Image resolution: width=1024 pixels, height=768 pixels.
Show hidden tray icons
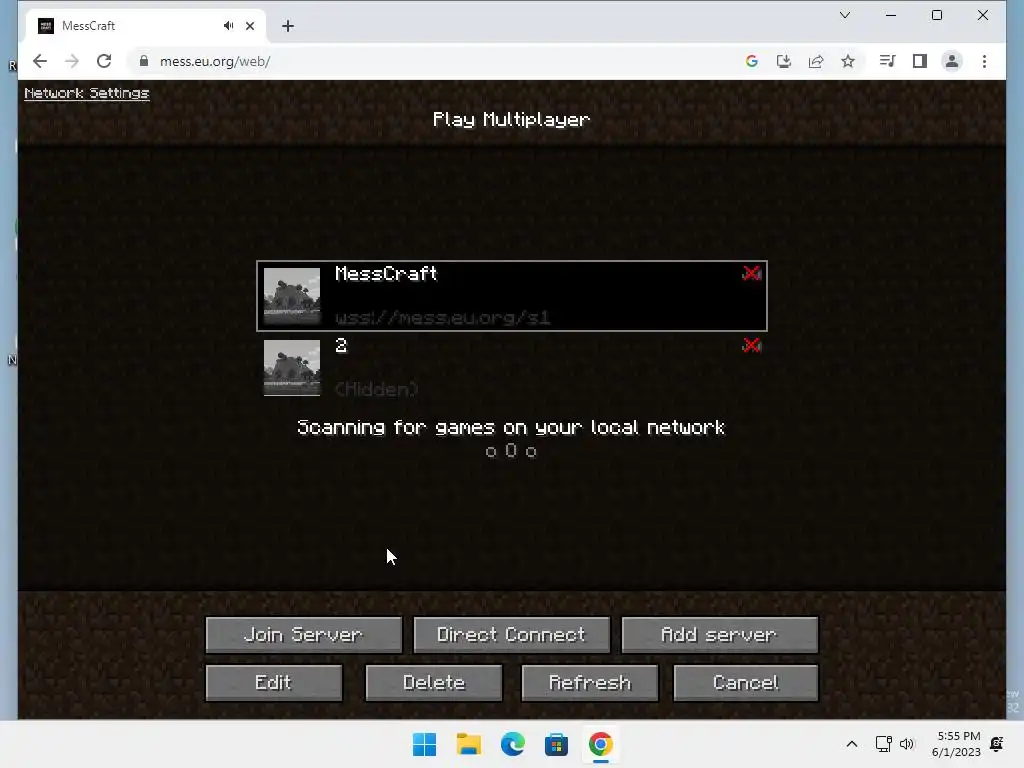pyautogui.click(x=852, y=744)
